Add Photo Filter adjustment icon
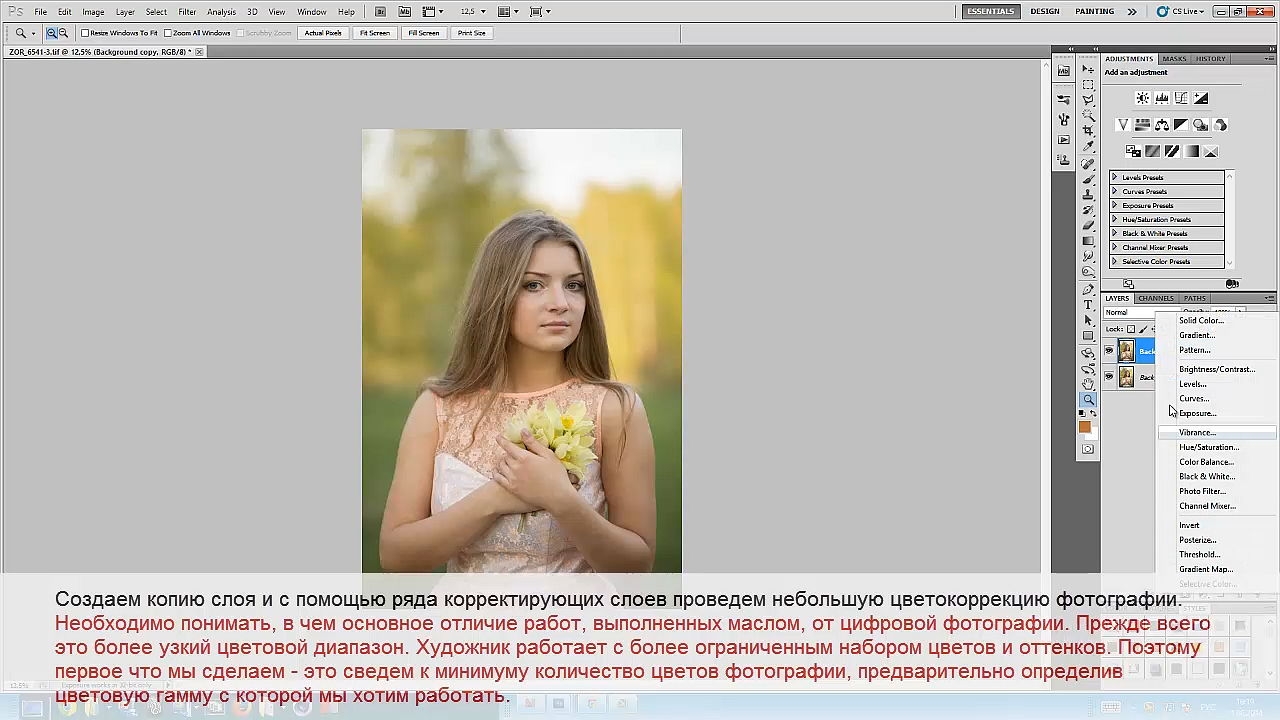Screen dimensions: 1280x720 coord(1201,125)
